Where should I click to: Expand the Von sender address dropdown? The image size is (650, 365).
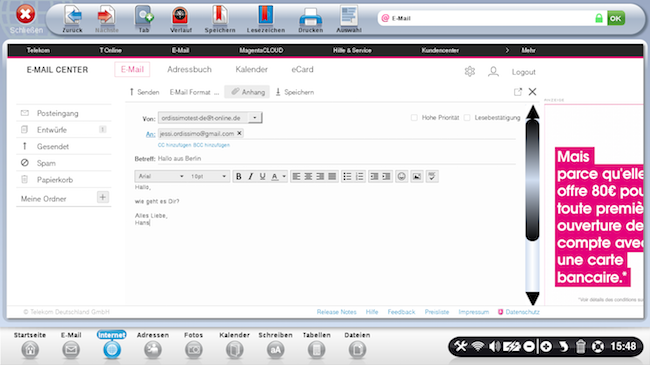point(255,118)
